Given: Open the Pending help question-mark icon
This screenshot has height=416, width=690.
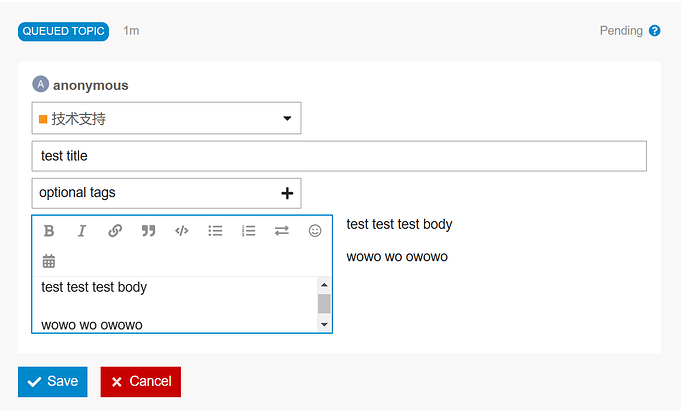Looking at the screenshot, I should click(654, 31).
